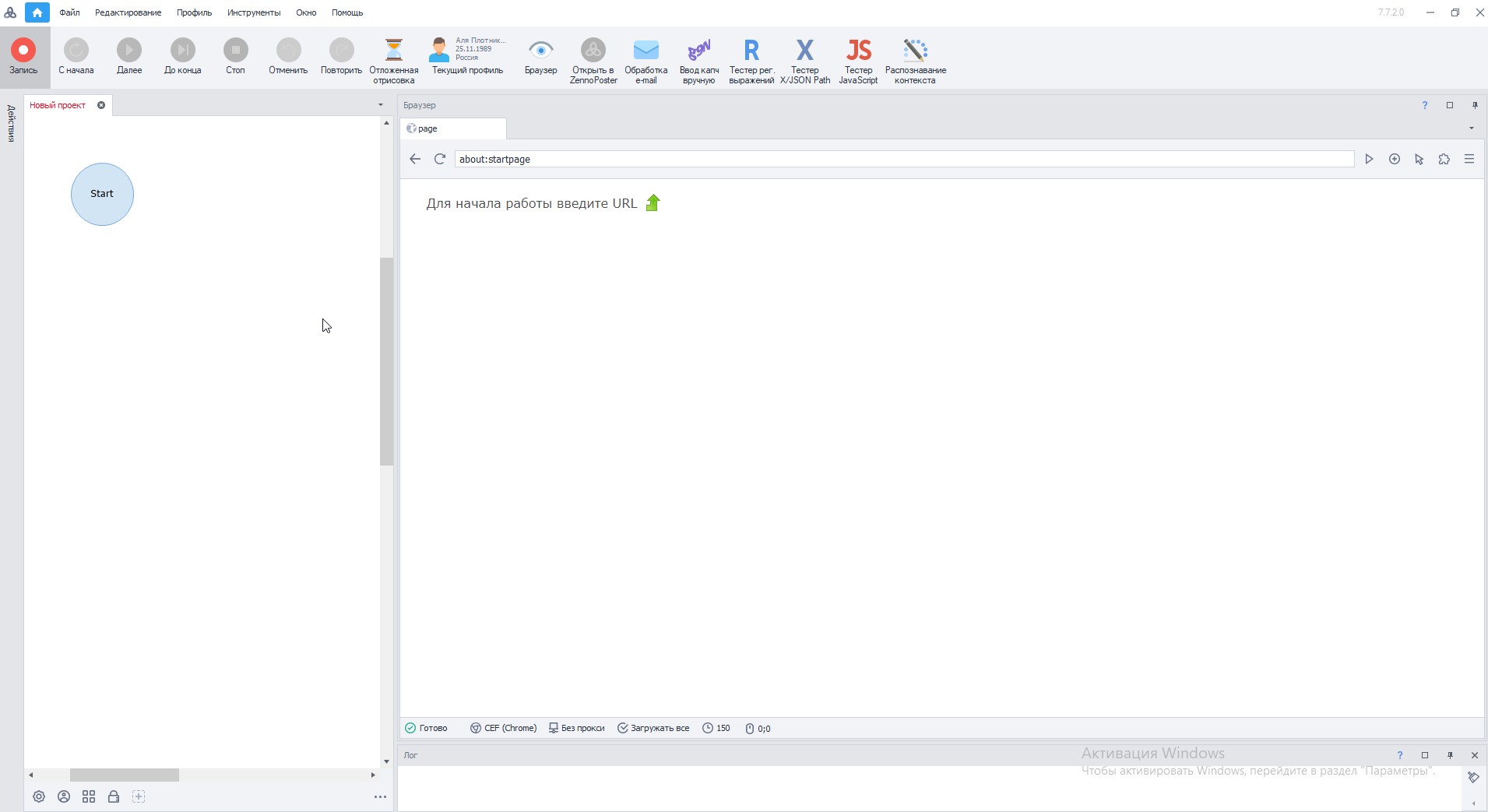The width and height of the screenshot is (1488, 812).
Task: Open the browser tabs list dropdown
Action: click(x=1471, y=128)
